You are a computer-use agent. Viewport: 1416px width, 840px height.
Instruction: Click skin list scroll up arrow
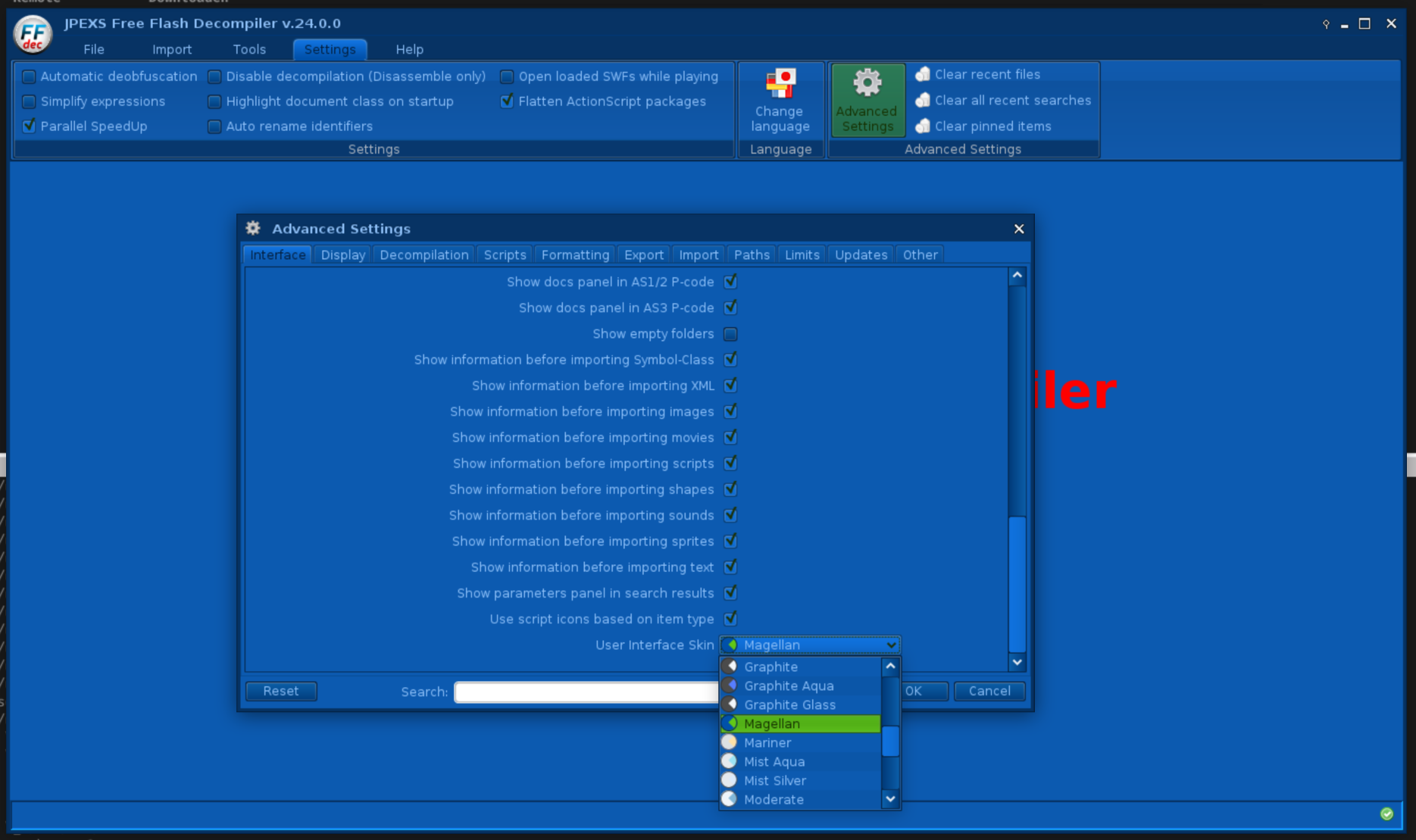(890, 667)
